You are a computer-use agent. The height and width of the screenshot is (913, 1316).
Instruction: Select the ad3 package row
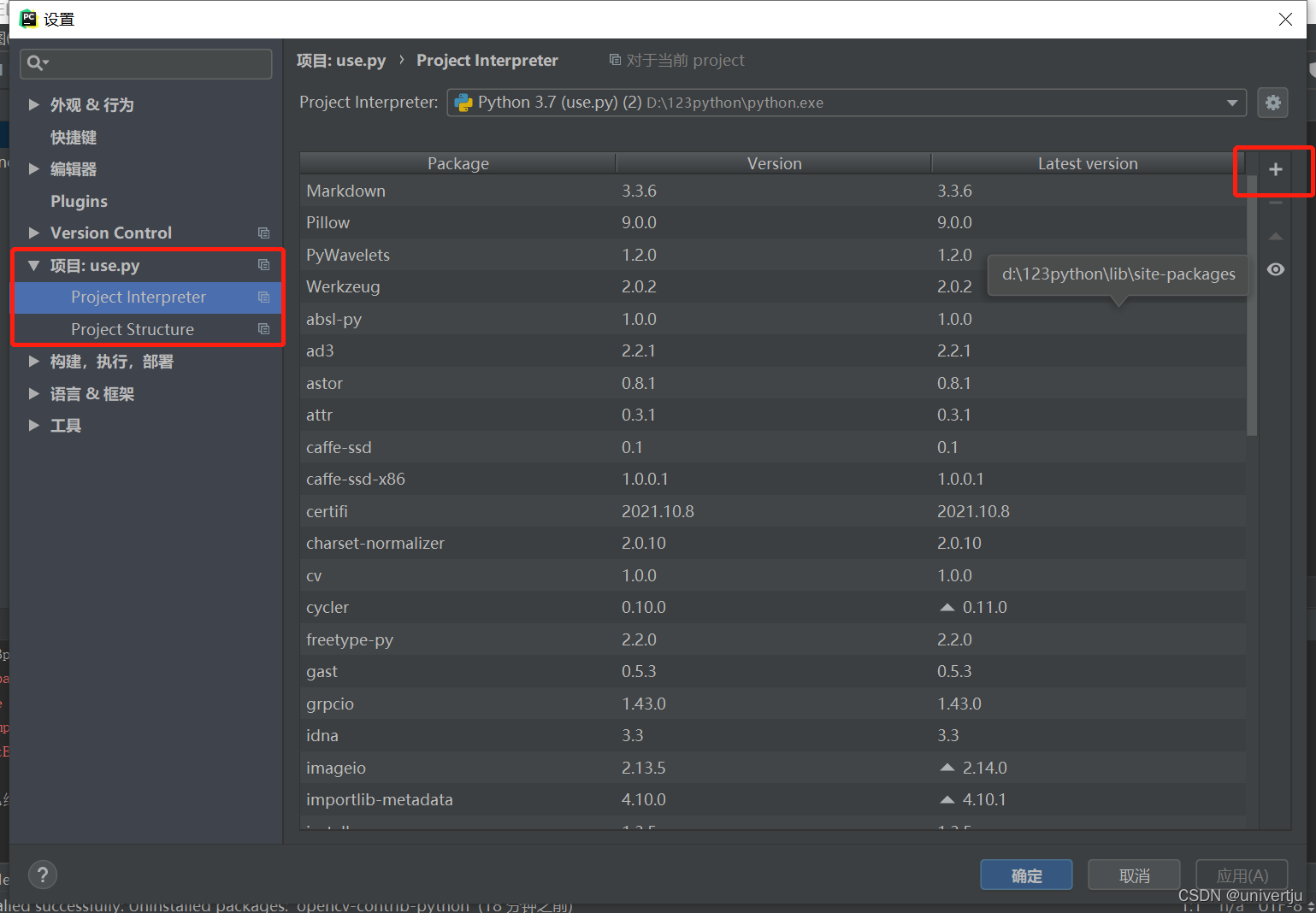coord(773,350)
